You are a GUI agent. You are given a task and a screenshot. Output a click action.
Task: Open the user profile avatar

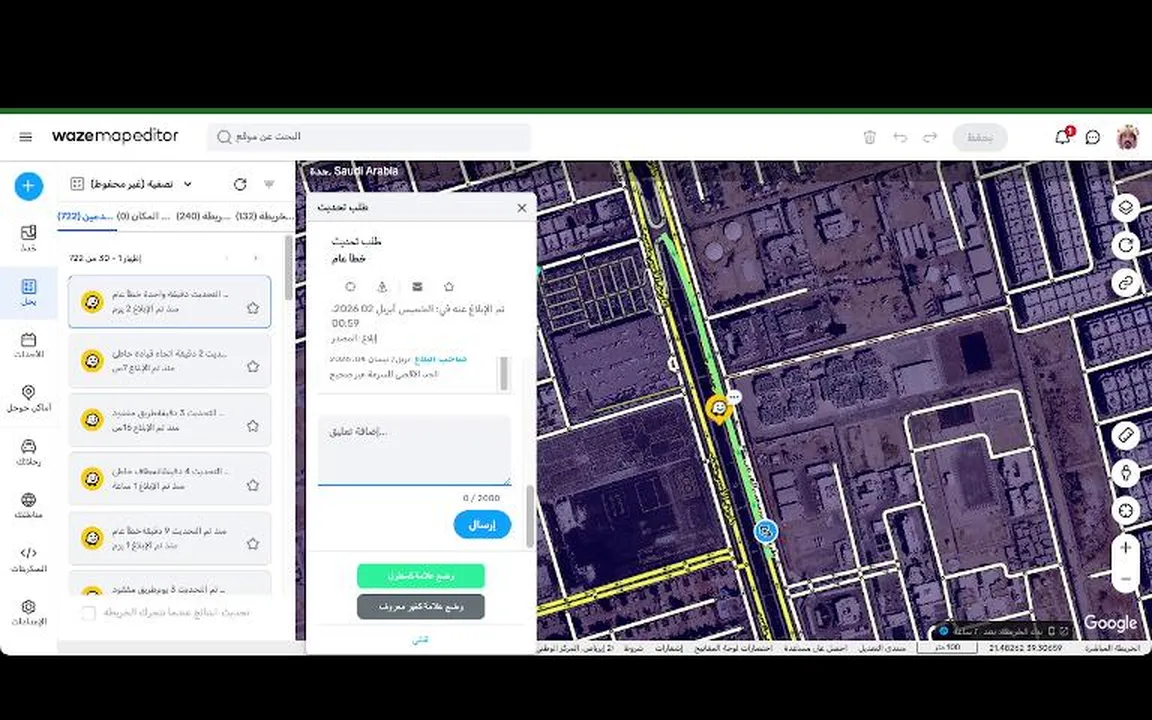1127,137
